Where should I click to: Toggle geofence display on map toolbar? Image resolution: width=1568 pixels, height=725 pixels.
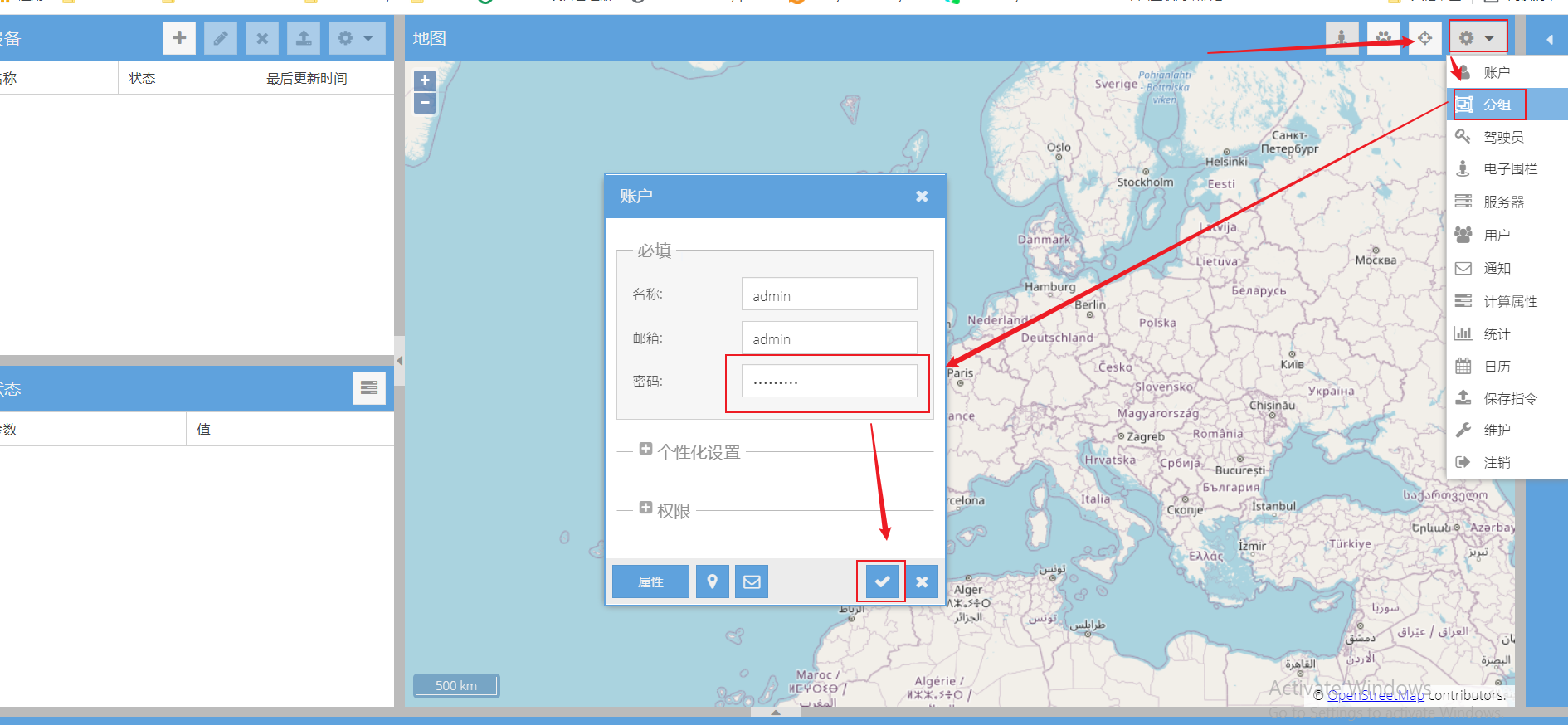pos(1342,38)
